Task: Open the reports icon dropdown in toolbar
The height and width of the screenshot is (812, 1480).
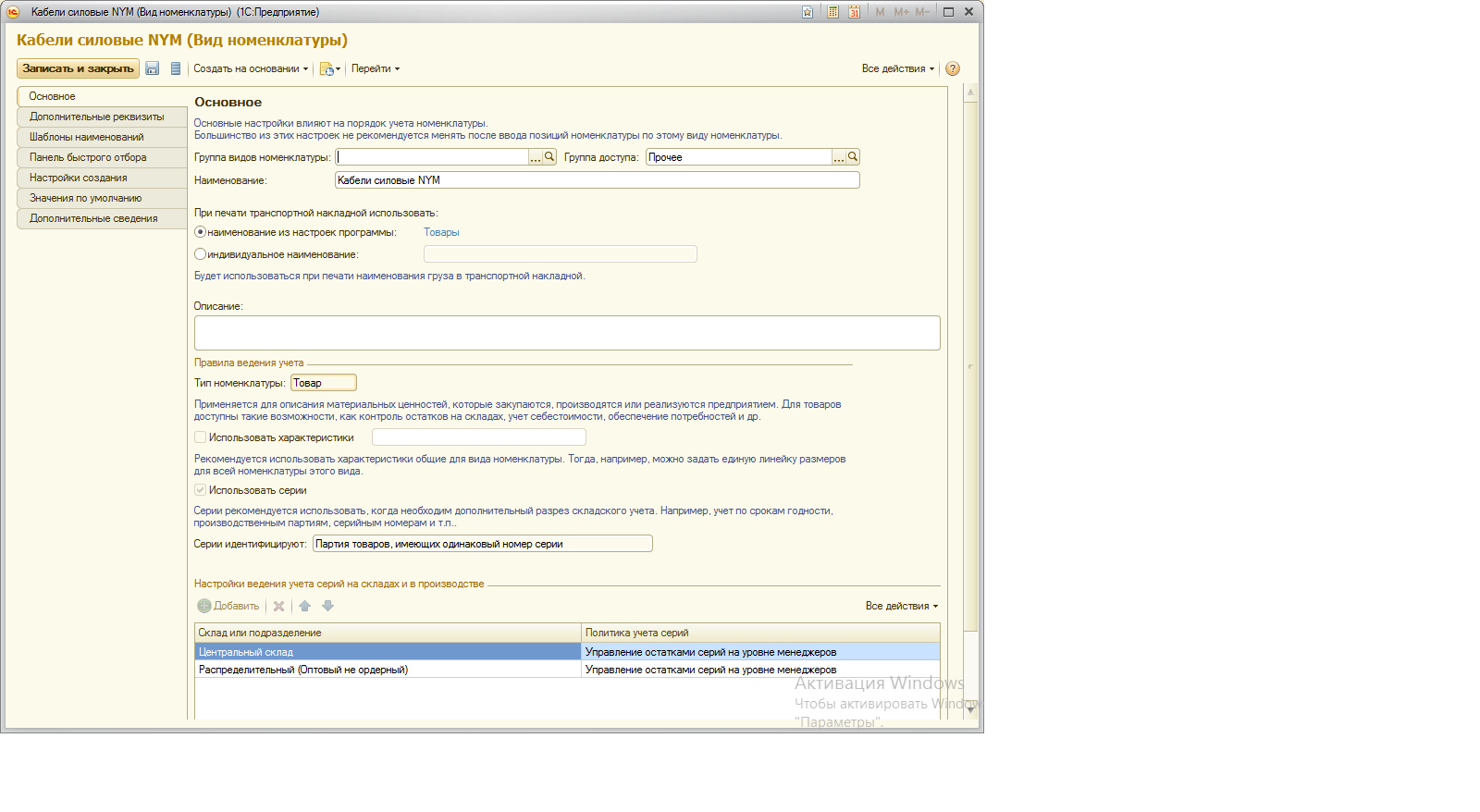Action: click(x=330, y=68)
